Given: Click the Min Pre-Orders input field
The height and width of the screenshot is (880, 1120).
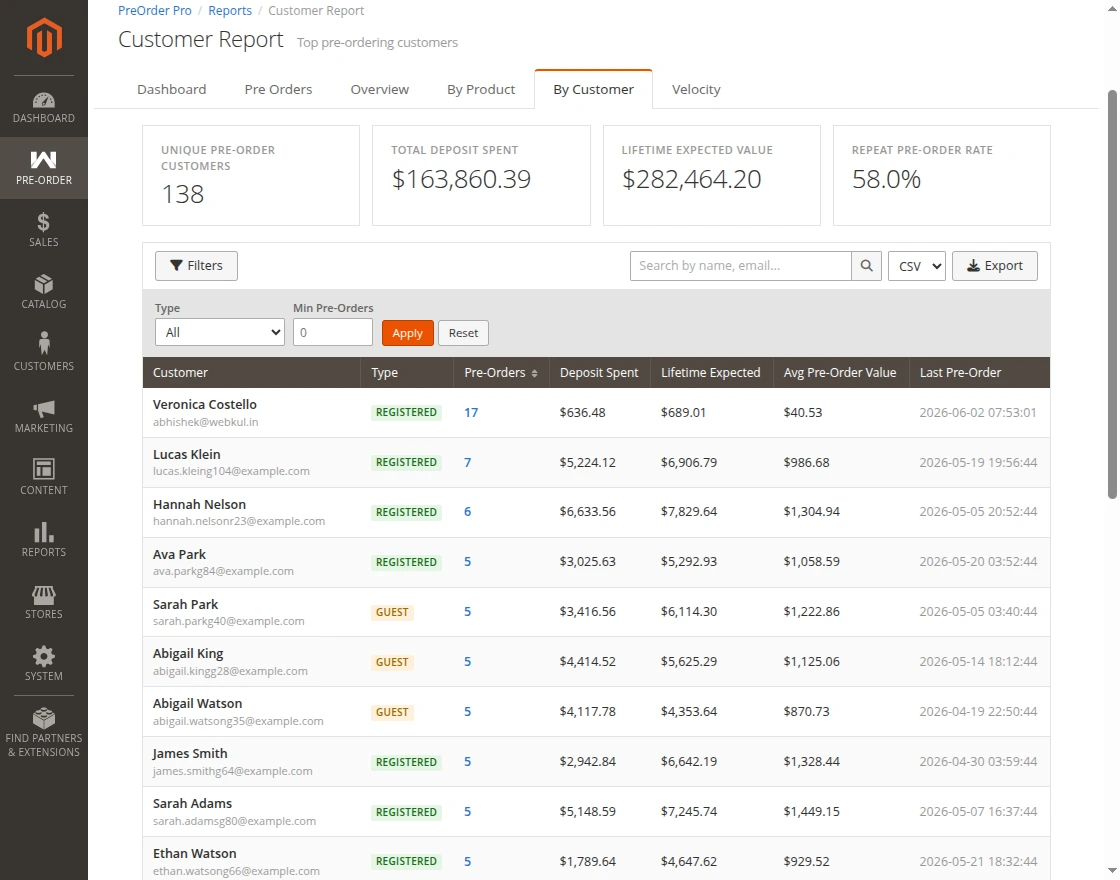Looking at the screenshot, I should coord(332,332).
